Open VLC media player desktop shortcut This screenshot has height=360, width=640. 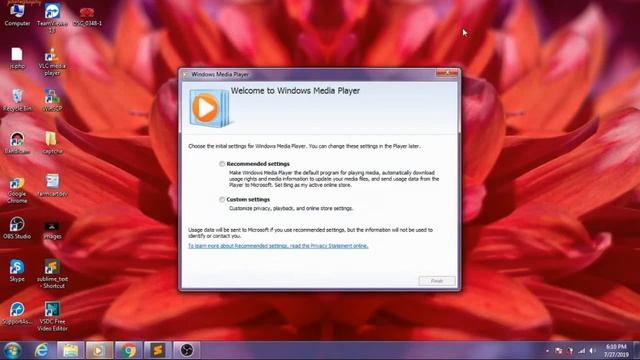click(52, 62)
